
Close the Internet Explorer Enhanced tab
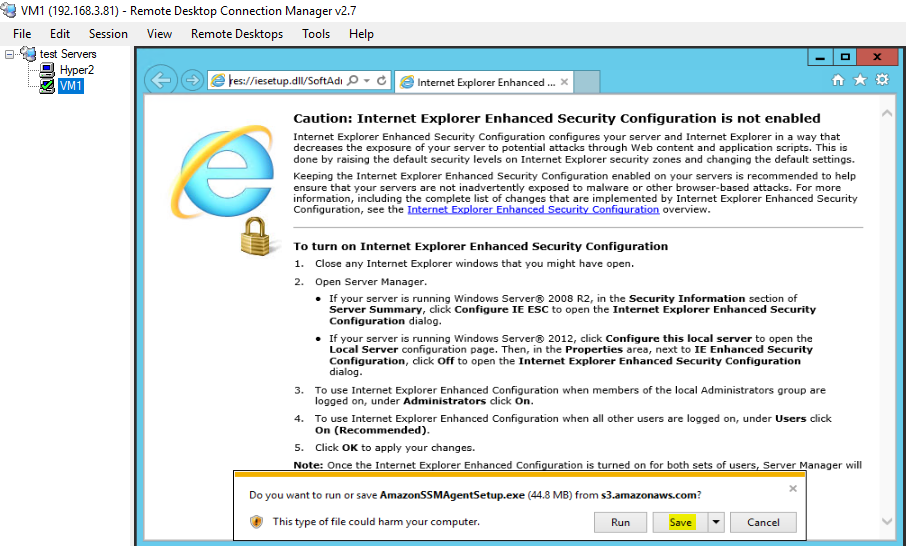click(565, 82)
